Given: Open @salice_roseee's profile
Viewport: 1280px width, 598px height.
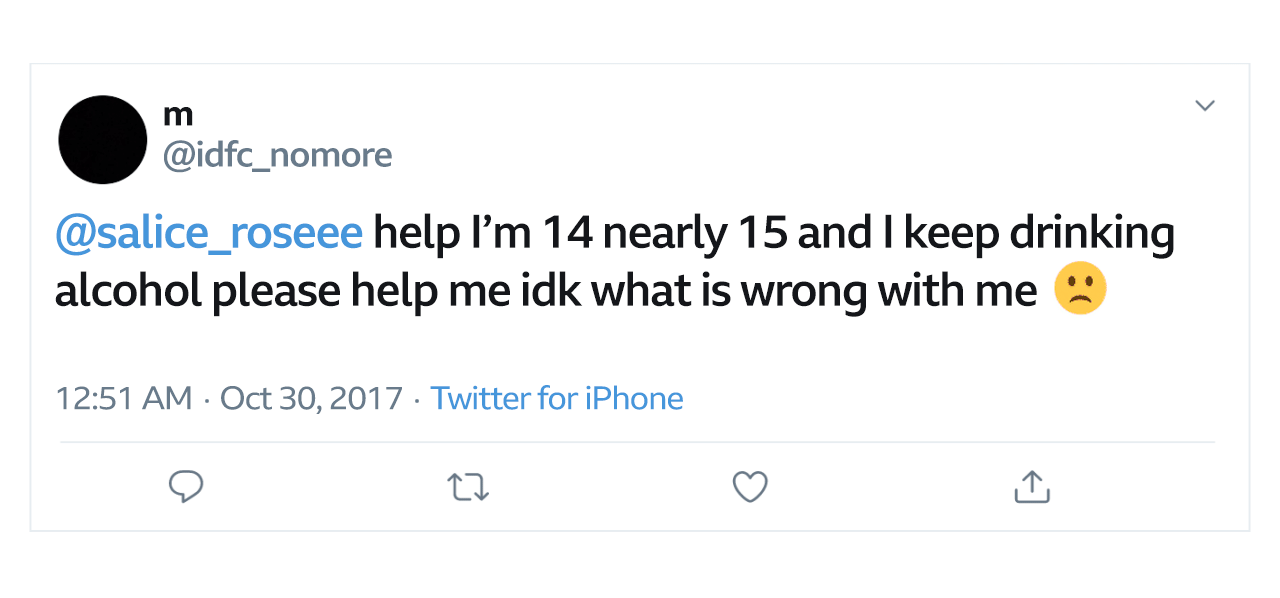Looking at the screenshot, I should [x=209, y=232].
